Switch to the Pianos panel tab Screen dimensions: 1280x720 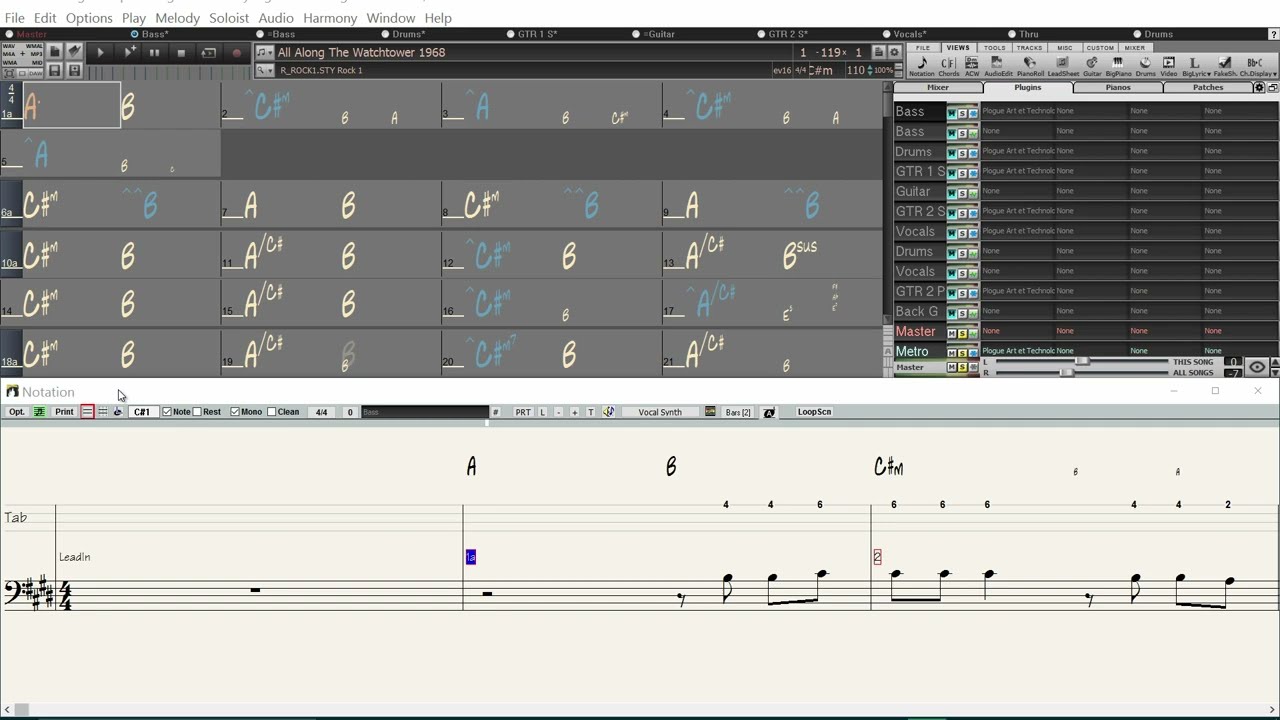click(1118, 88)
